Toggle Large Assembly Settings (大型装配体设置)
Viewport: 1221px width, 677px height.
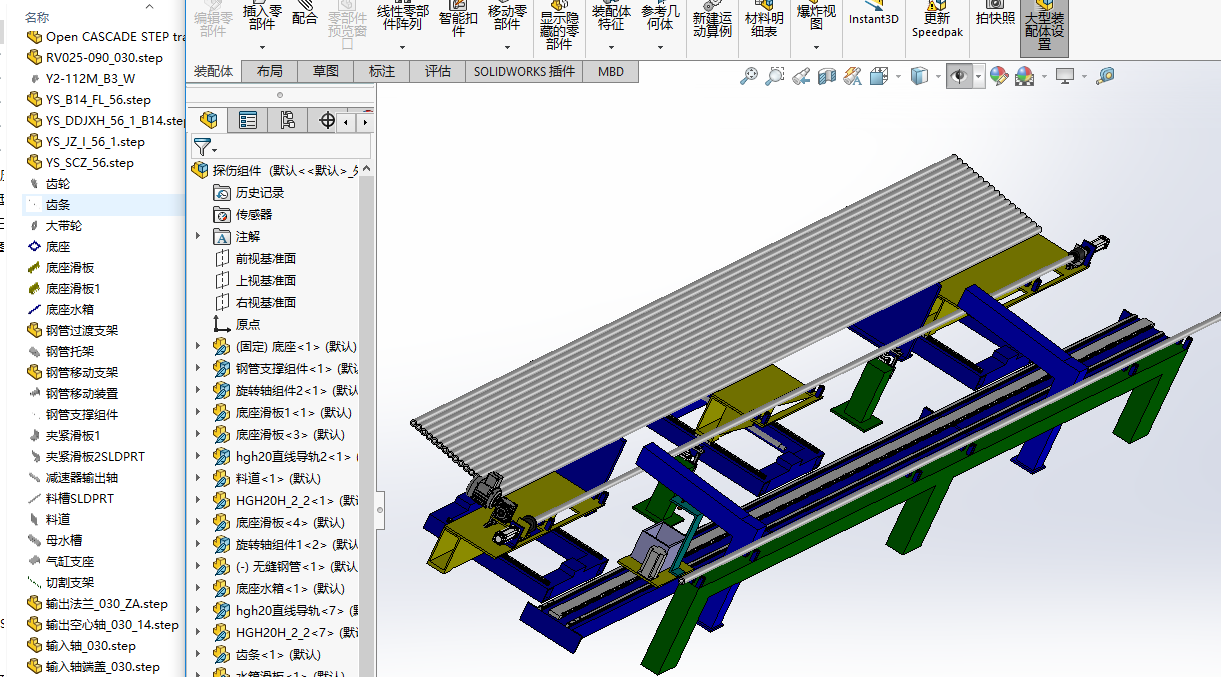tap(1044, 28)
